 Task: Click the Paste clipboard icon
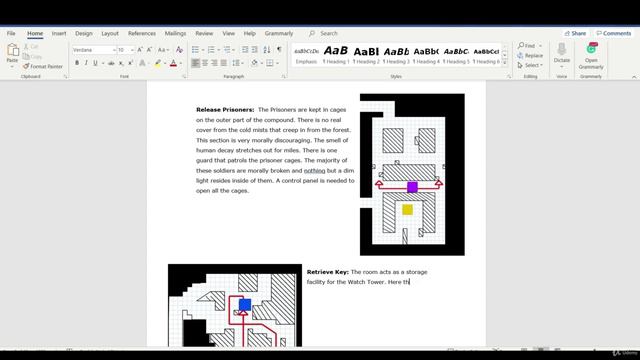point(13,50)
